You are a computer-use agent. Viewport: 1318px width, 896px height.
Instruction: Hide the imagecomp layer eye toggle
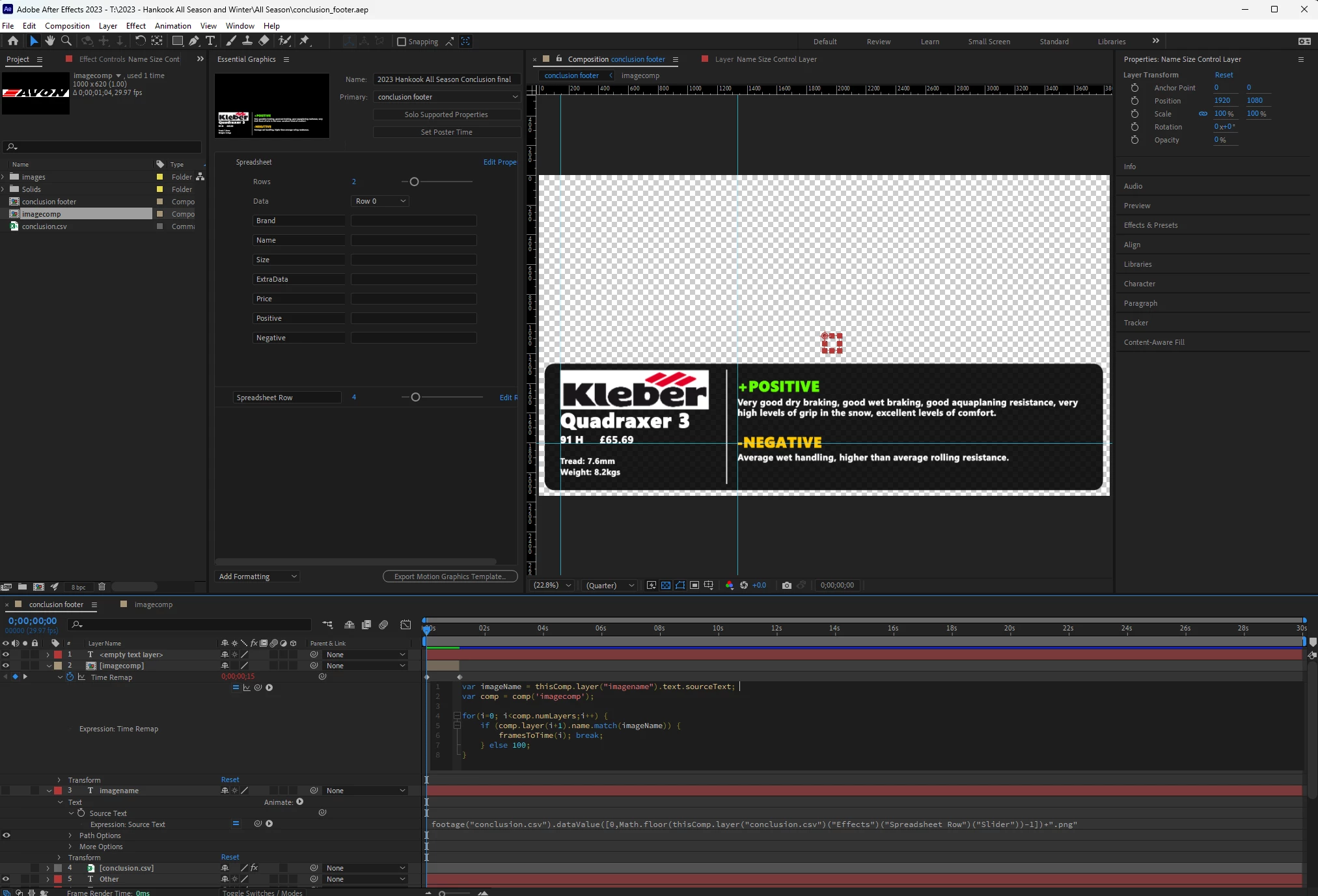6,666
